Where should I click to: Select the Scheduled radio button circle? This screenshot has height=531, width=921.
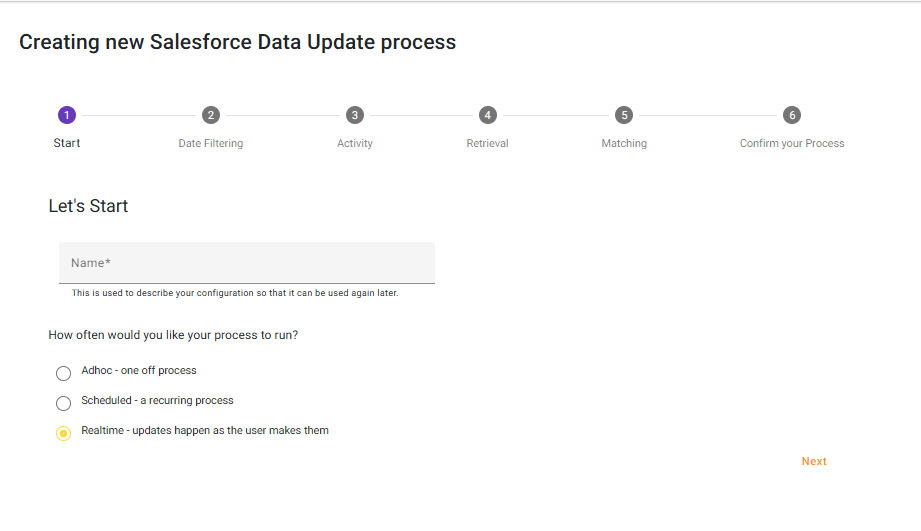point(63,403)
